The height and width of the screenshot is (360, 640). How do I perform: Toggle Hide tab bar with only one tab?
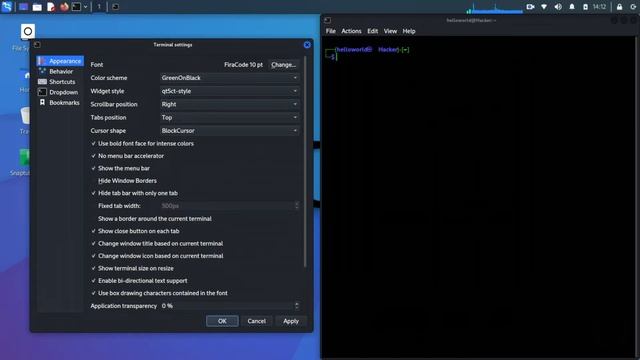(134, 193)
